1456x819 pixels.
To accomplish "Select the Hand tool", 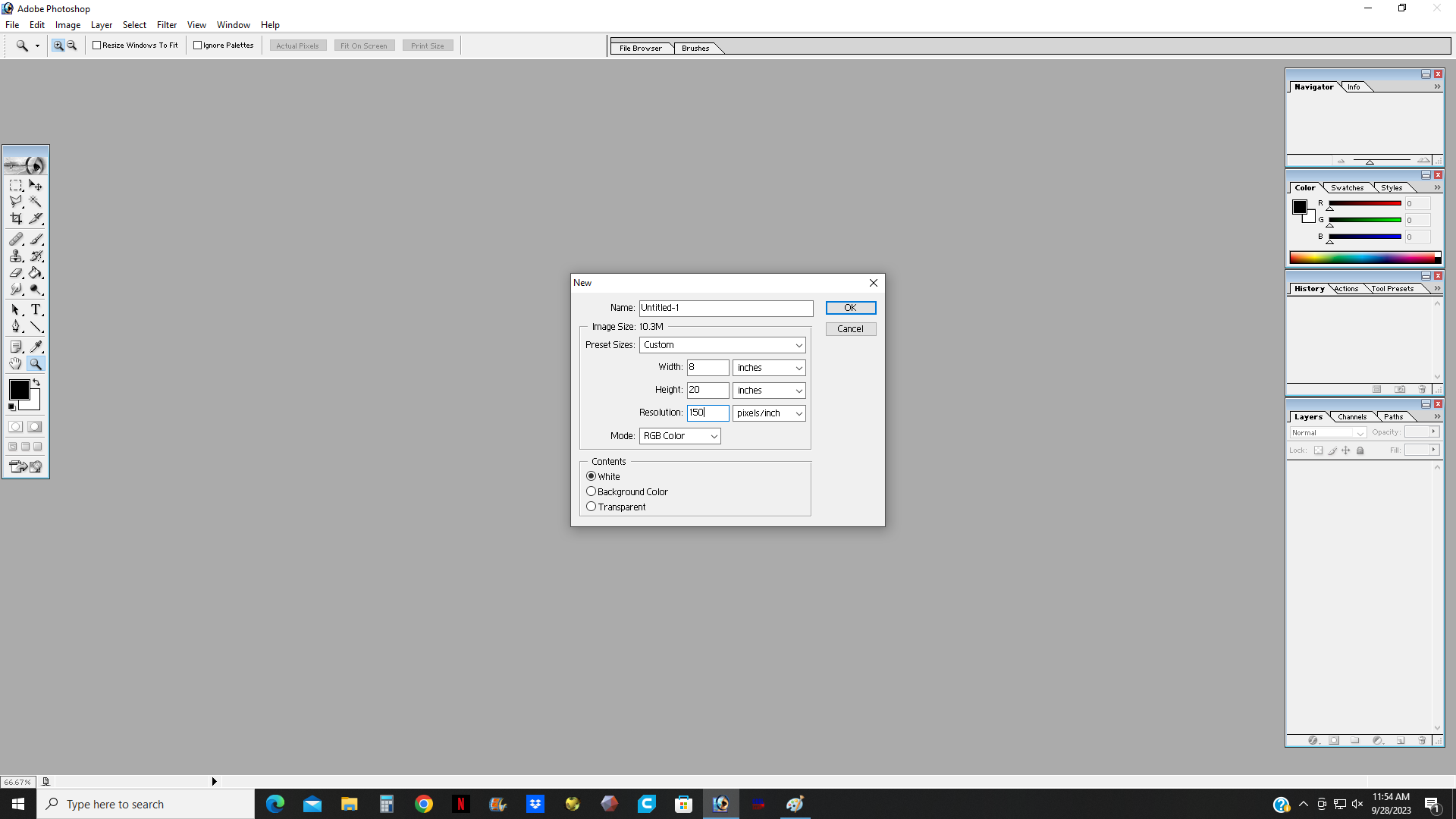I will click(x=15, y=364).
